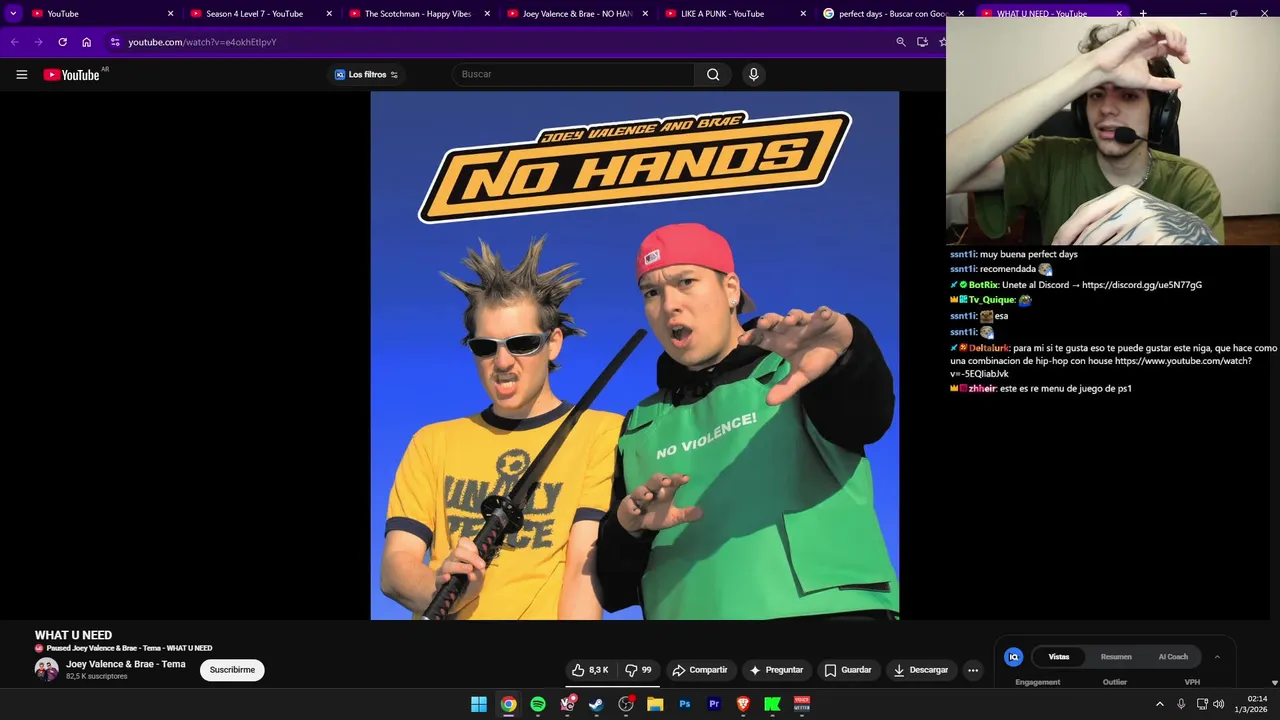Switch to the first YouTube tab
The width and height of the screenshot is (1280, 720).
pyautogui.click(x=102, y=14)
